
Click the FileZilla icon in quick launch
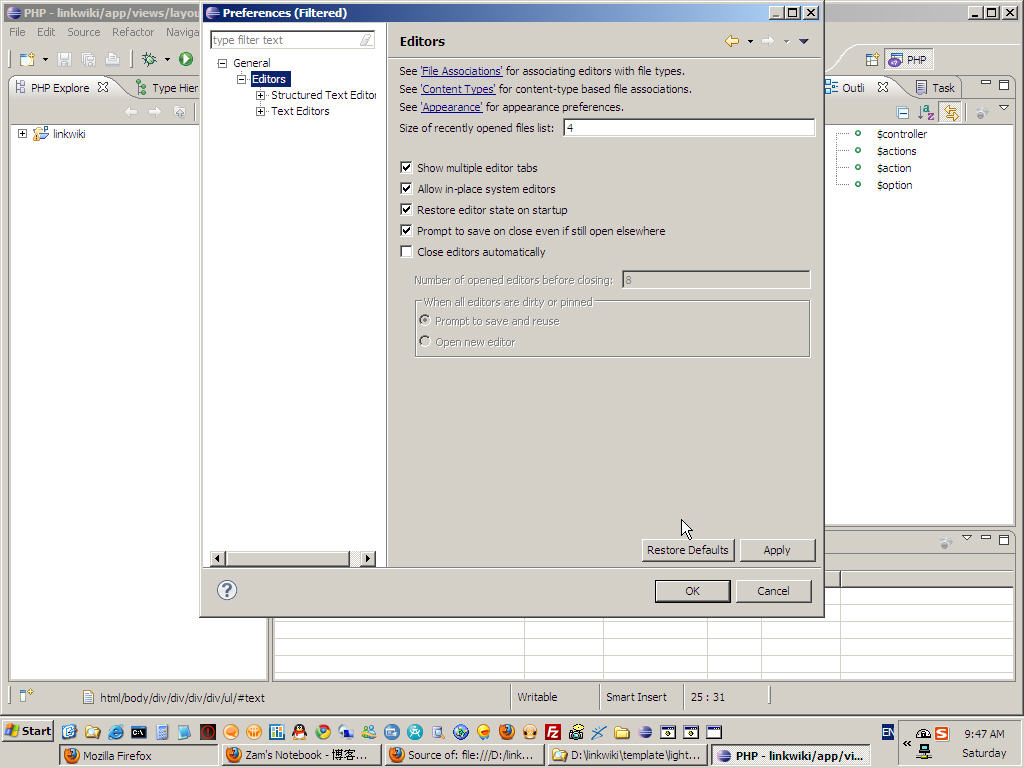(553, 732)
